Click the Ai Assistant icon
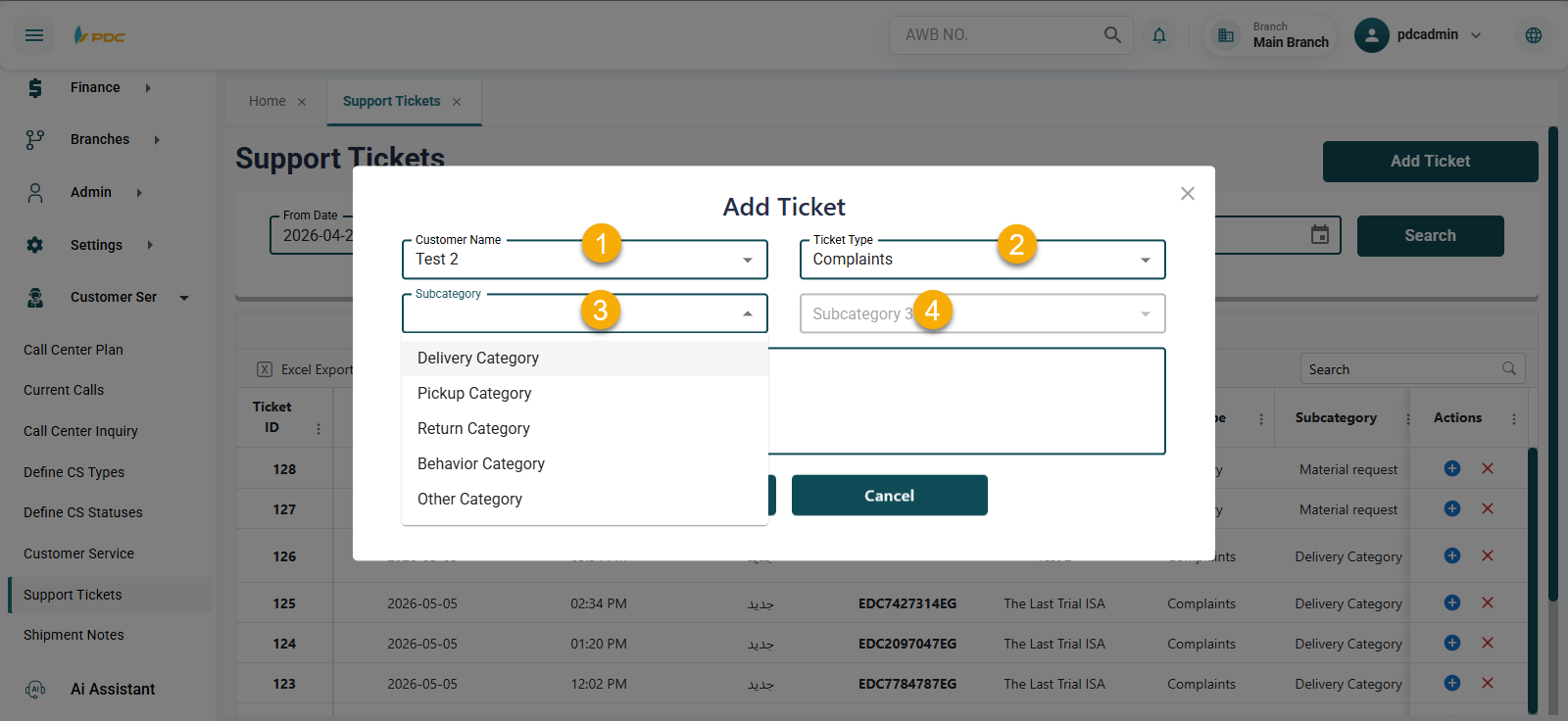Screen dimensions: 1568x721 coord(35,690)
